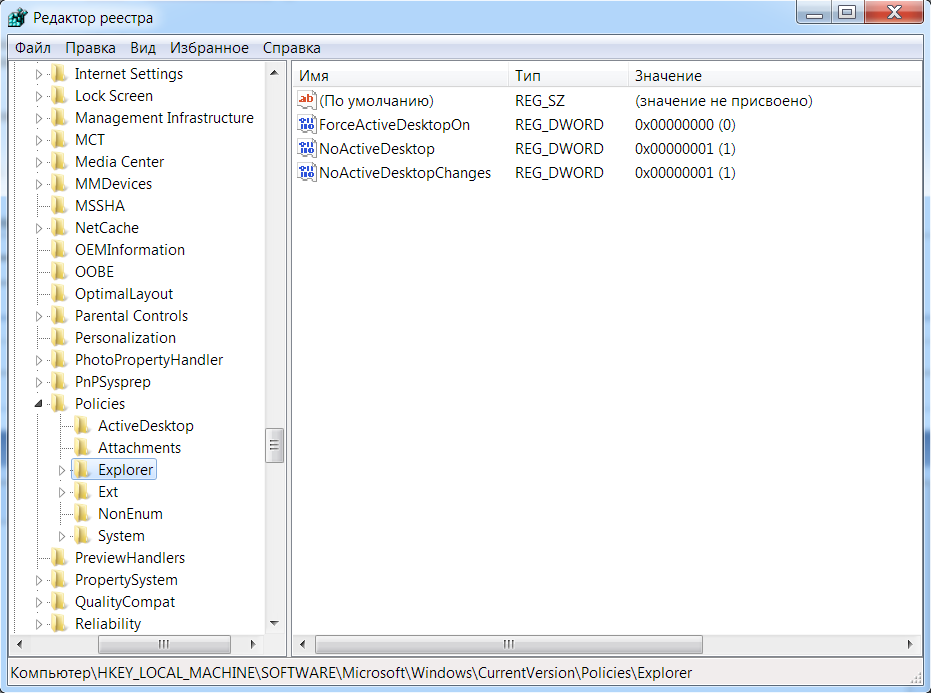Select the NoActiveDesktopChanges value icon
This screenshot has width=931, height=693.
[307, 173]
